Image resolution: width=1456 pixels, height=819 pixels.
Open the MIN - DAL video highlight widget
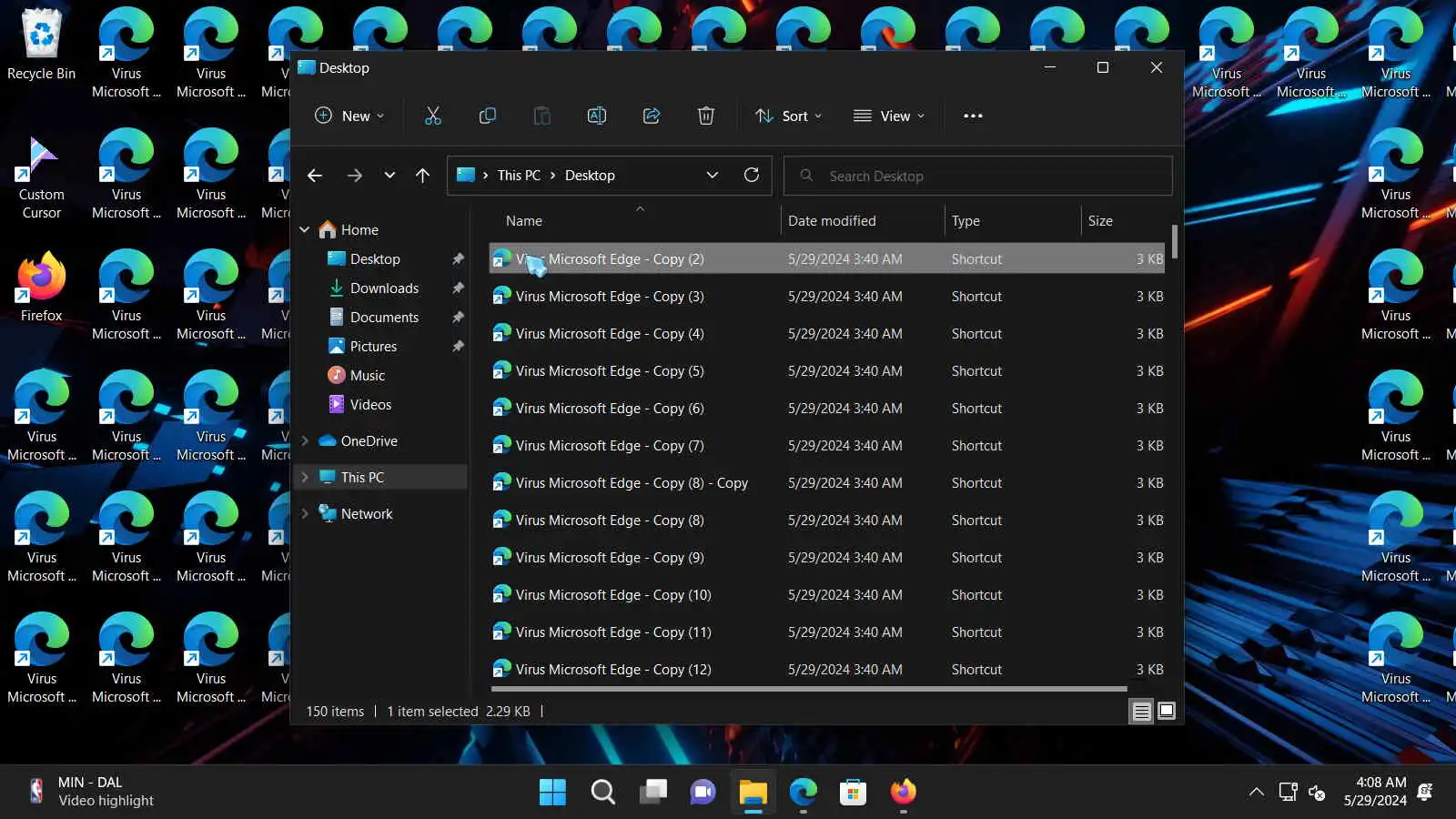(91, 792)
